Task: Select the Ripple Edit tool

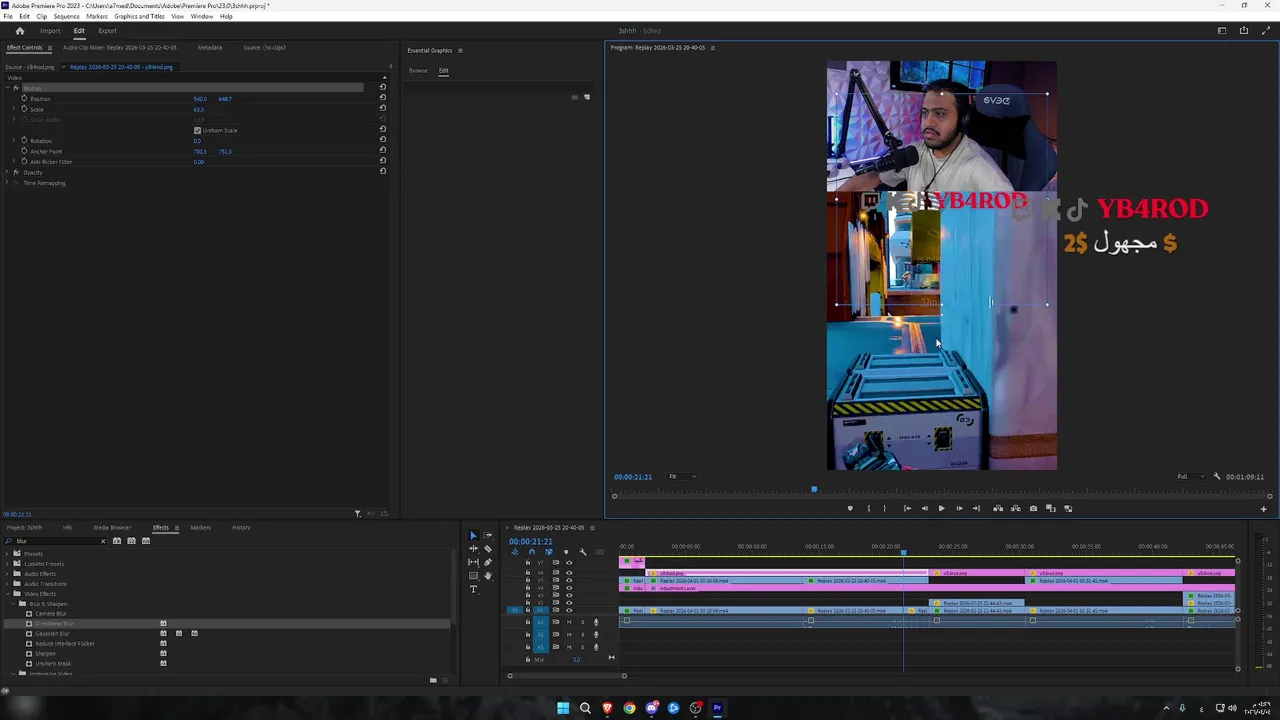Action: [x=474, y=549]
